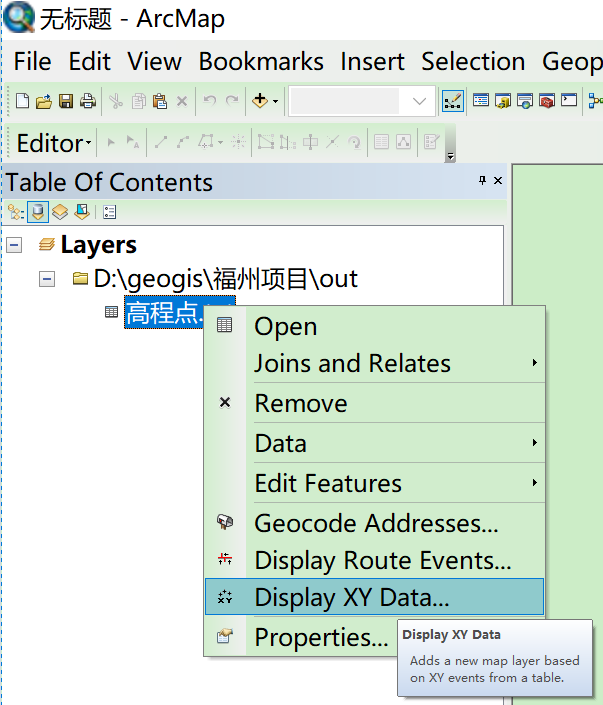Collapse the Layers data frame
The width and height of the screenshot is (603, 705).
click(x=14, y=245)
